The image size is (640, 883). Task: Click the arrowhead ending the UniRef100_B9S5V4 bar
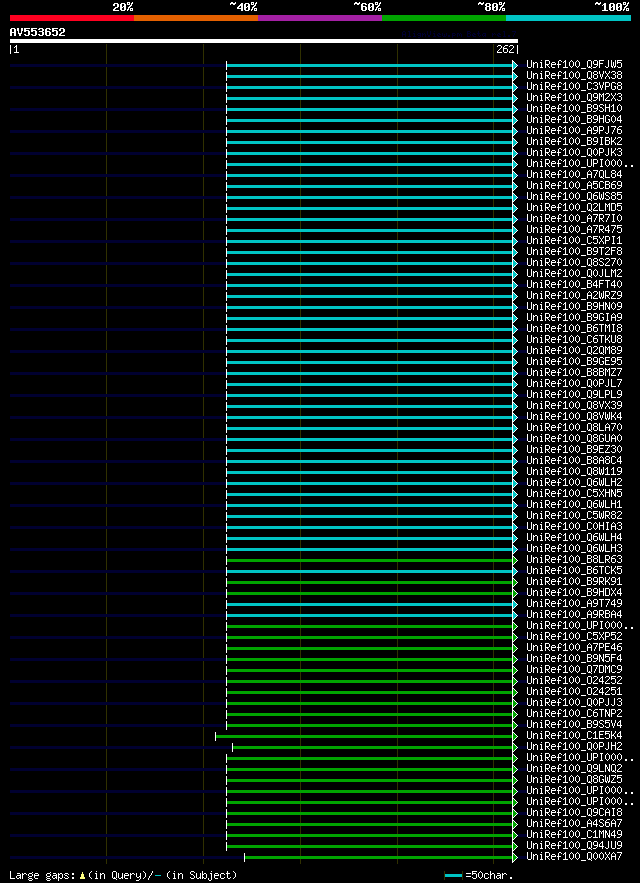(515, 725)
